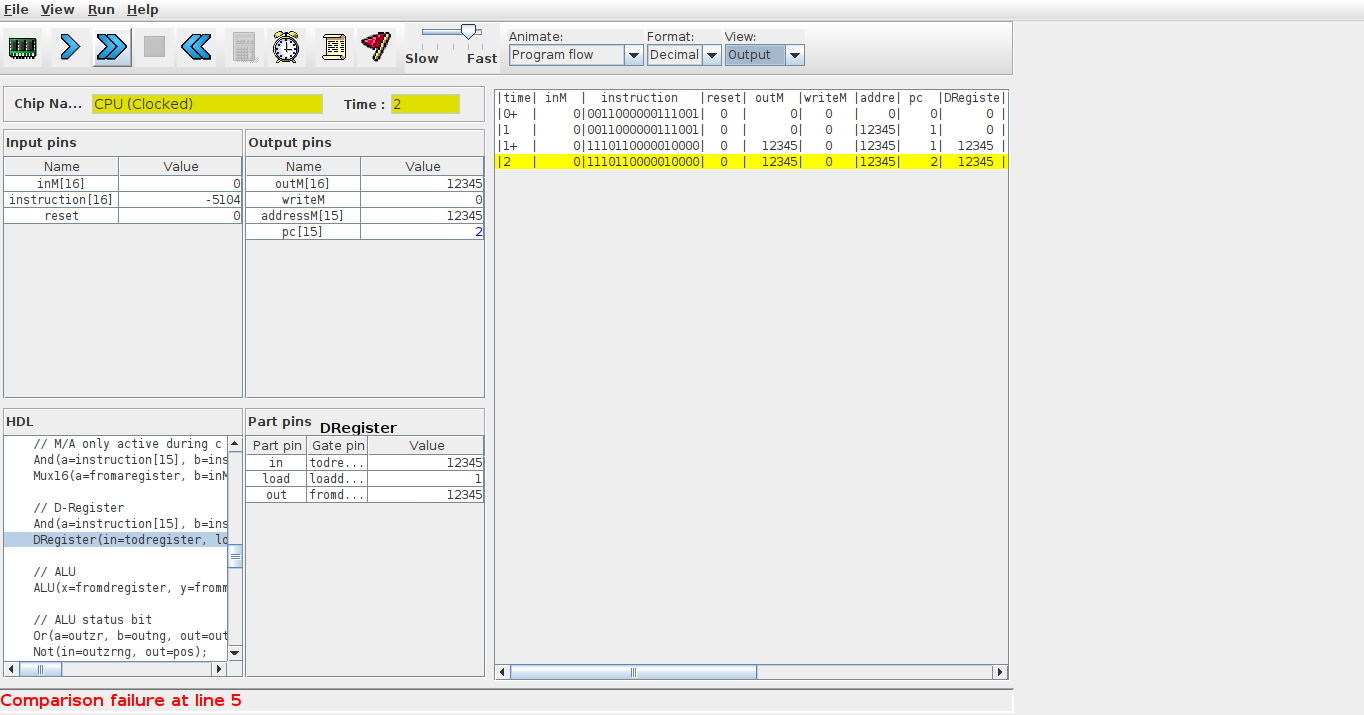Run the script with double-arrow button
1364x715 pixels.
[112, 47]
